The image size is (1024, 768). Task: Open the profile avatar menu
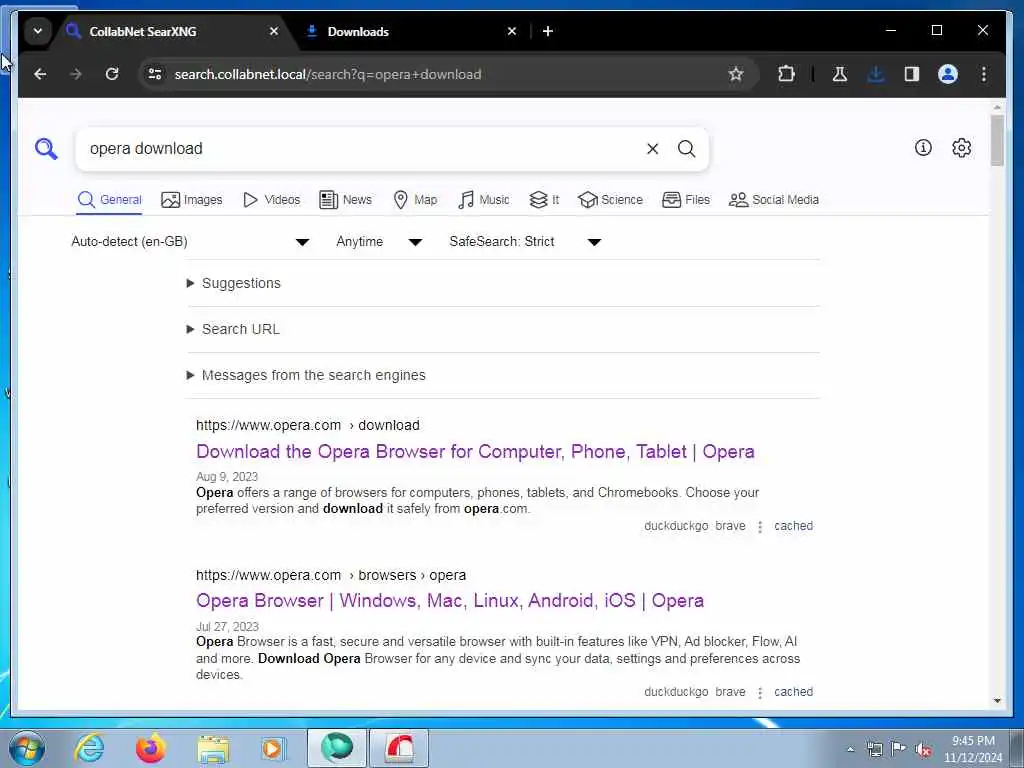click(x=948, y=74)
